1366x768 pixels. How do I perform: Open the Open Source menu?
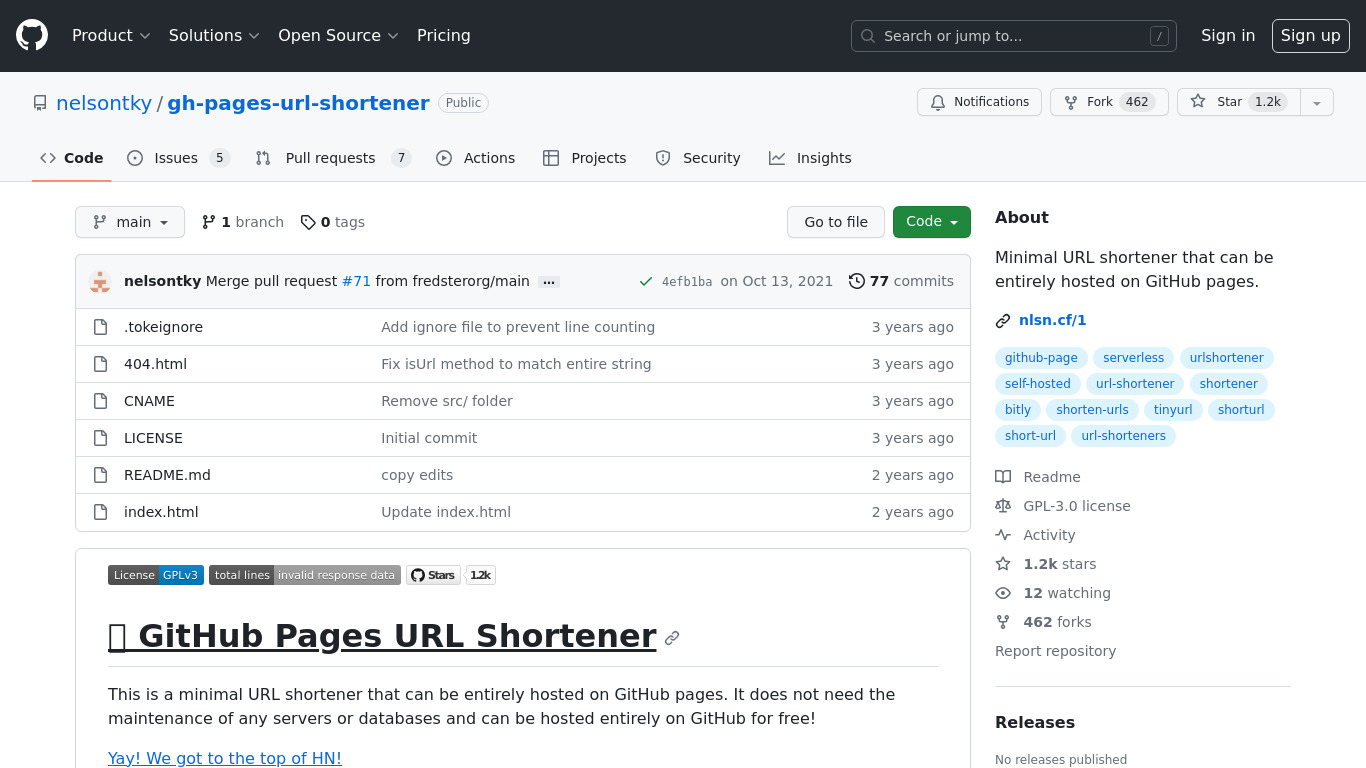coord(338,36)
